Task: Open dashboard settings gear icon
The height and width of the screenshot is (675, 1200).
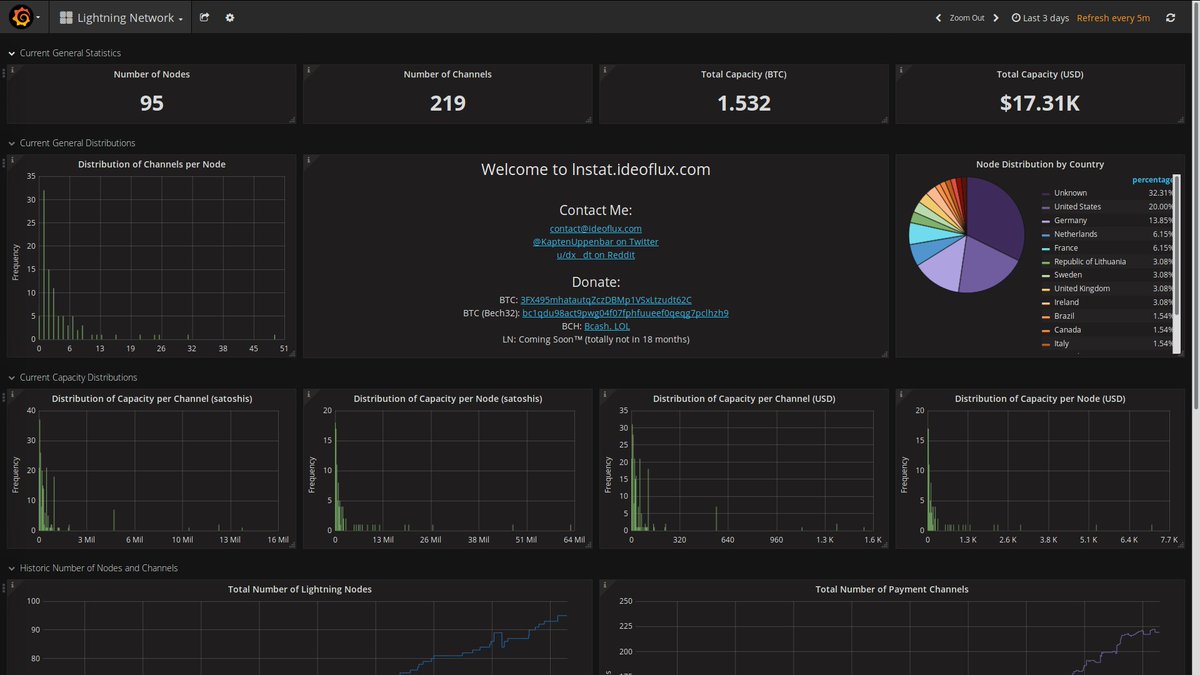Action: coord(229,17)
